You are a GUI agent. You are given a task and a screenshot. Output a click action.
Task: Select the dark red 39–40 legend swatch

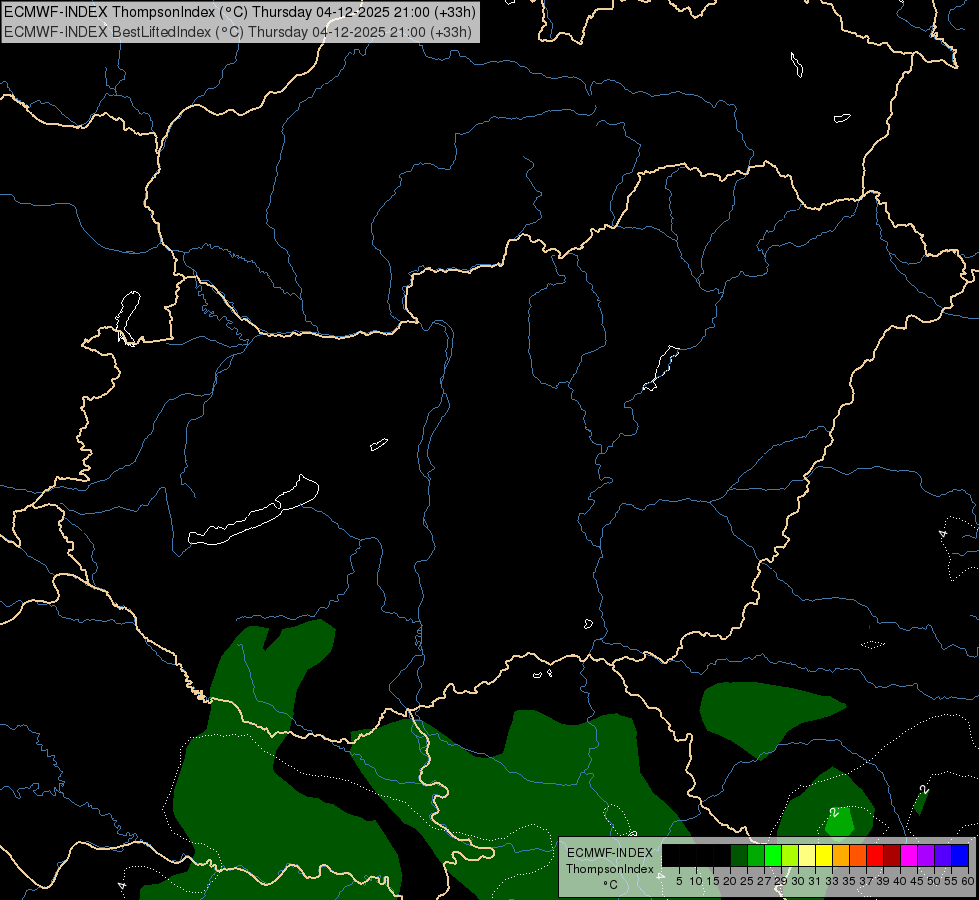pos(892,855)
